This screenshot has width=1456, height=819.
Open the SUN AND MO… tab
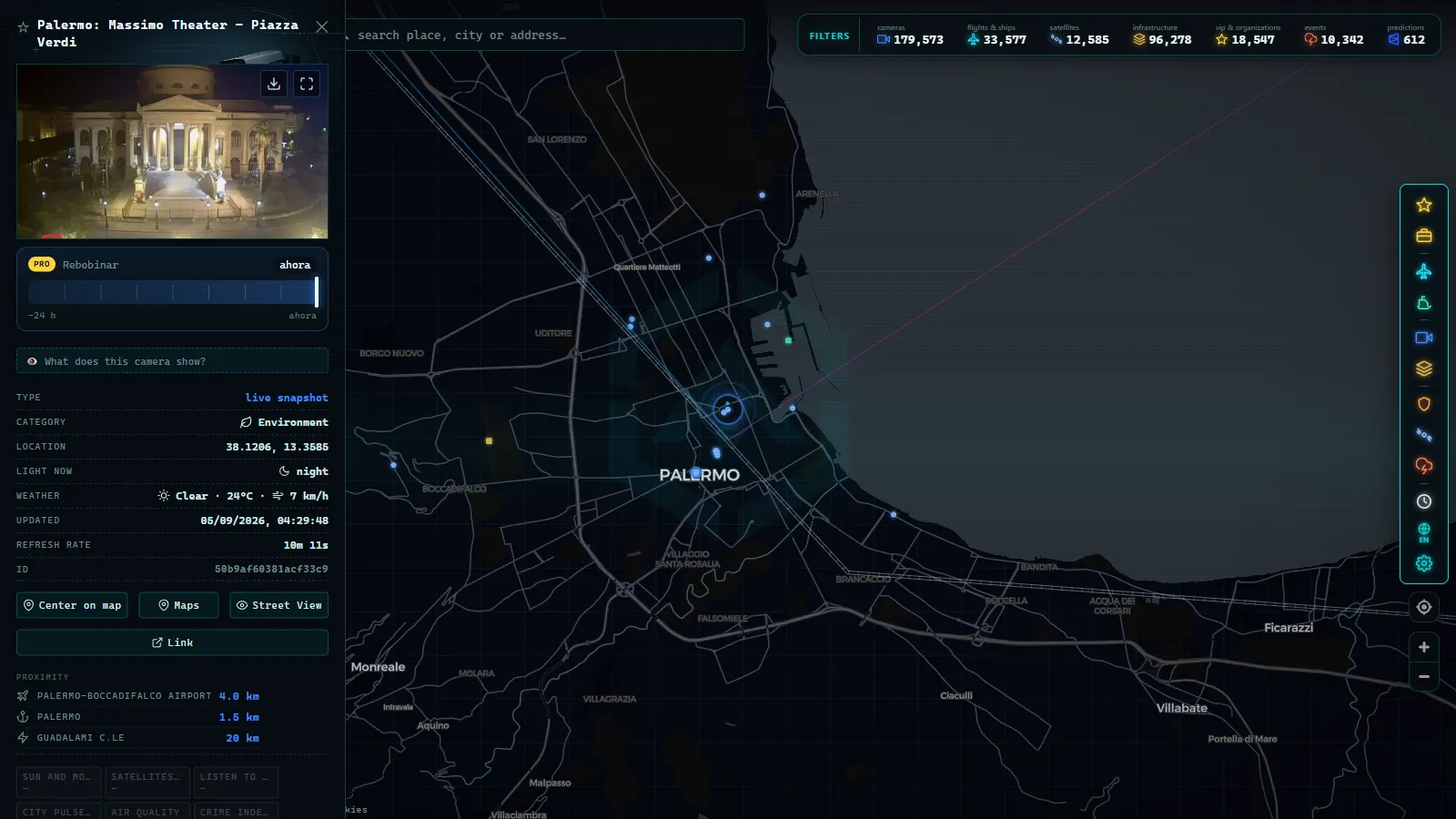click(57, 782)
